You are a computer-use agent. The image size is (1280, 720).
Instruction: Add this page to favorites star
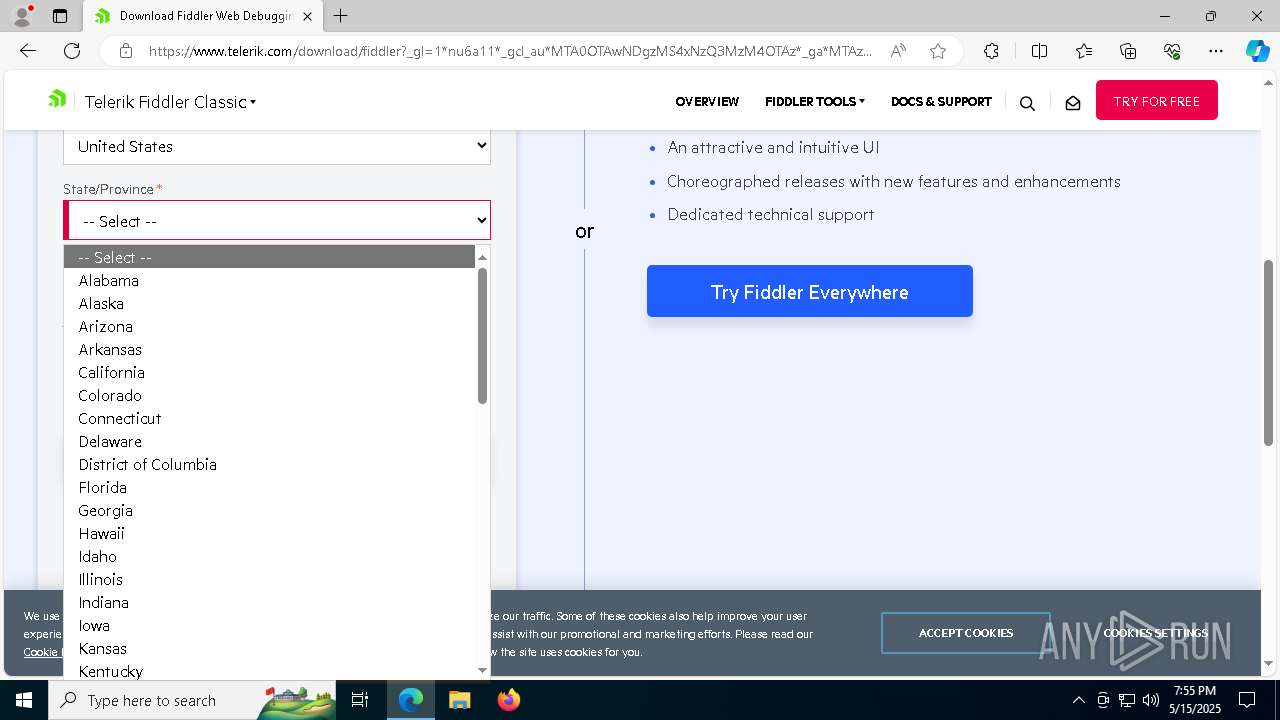coord(938,51)
